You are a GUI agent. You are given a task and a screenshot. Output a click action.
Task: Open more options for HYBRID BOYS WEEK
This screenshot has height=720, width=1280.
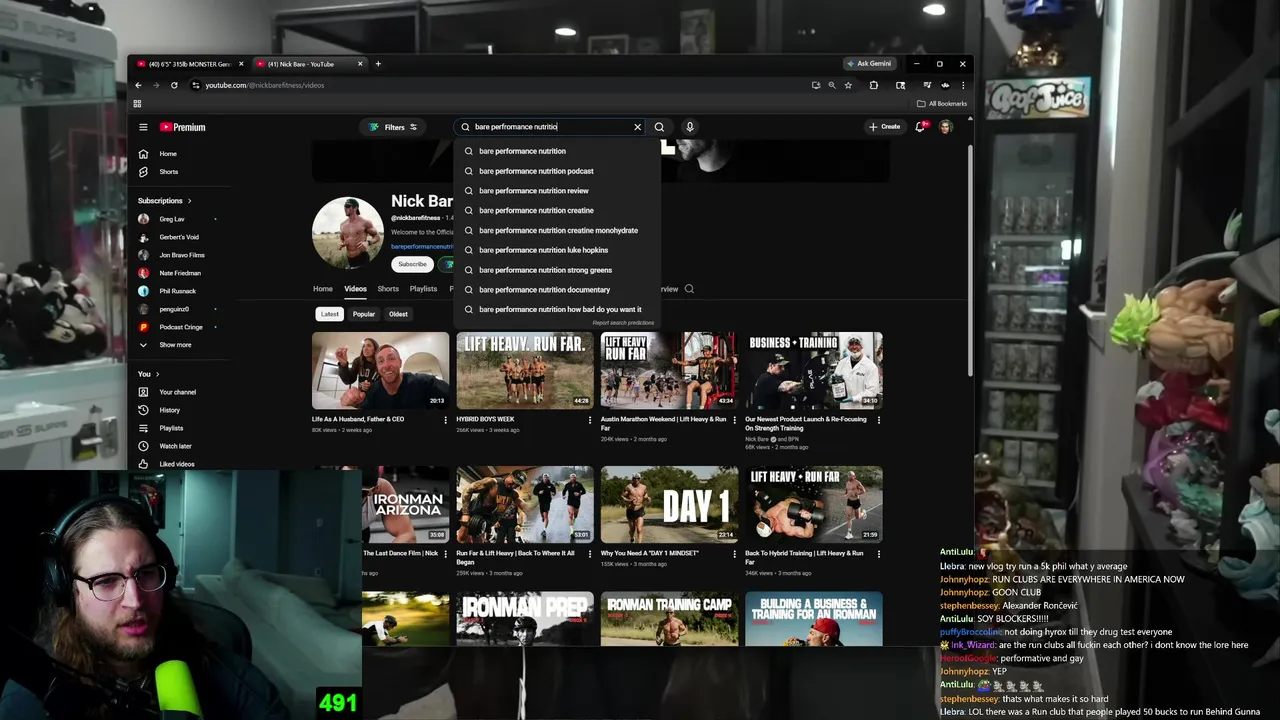click(x=590, y=420)
